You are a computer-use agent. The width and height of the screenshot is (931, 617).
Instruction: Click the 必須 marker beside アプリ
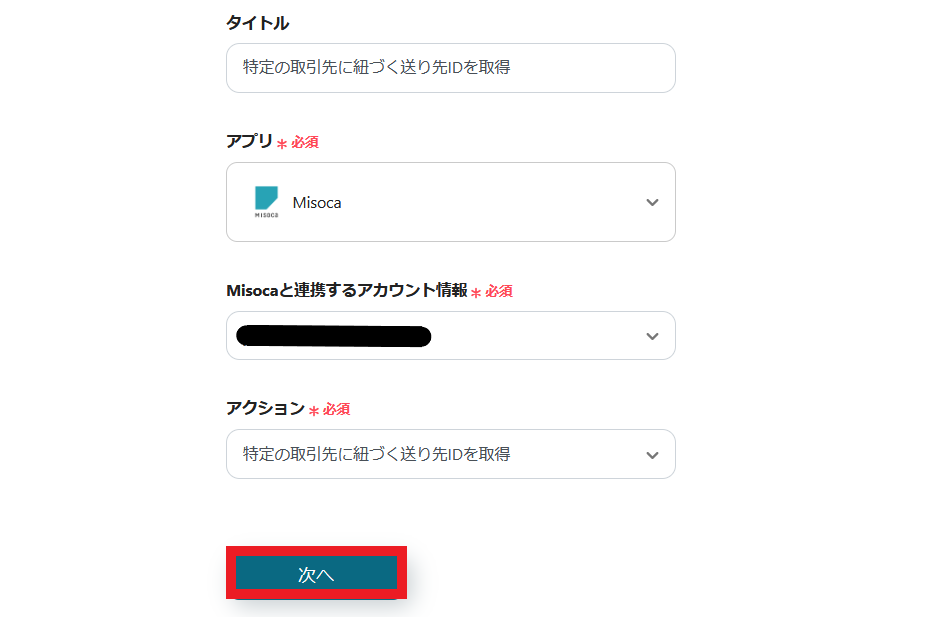point(305,143)
